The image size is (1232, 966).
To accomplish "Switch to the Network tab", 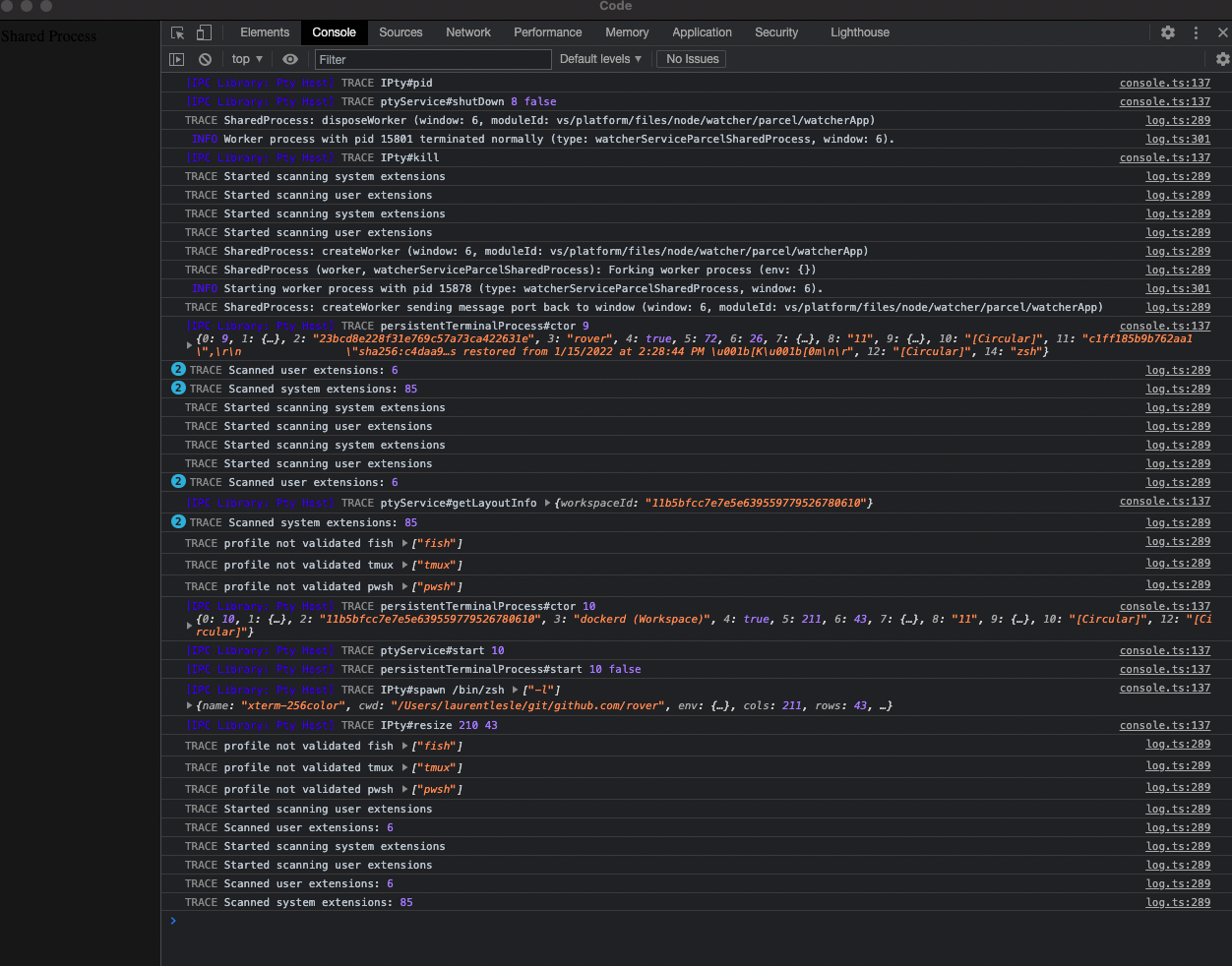I will pos(467,32).
